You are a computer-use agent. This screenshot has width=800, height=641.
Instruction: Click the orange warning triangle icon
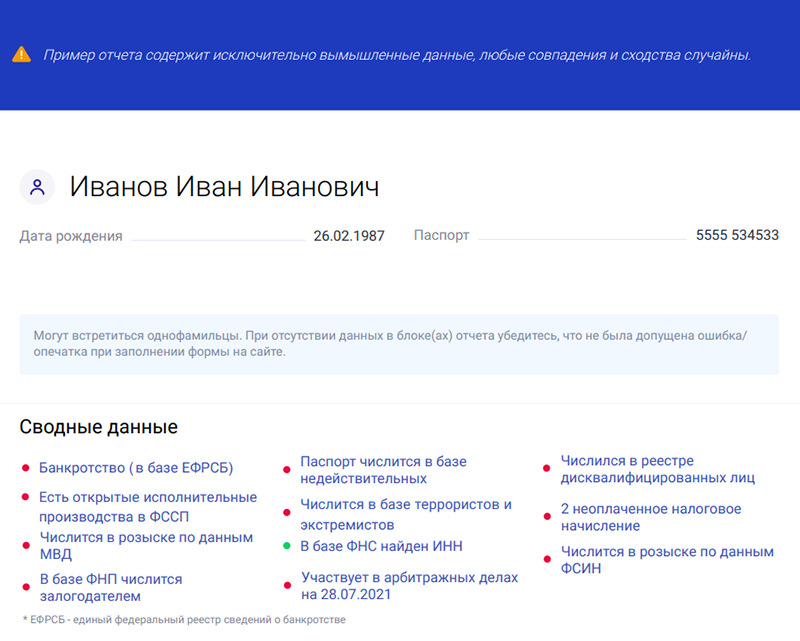pos(21,54)
